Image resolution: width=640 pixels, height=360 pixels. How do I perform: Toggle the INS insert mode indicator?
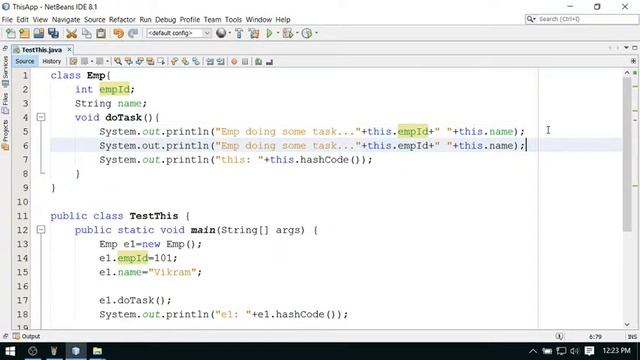pos(632,337)
